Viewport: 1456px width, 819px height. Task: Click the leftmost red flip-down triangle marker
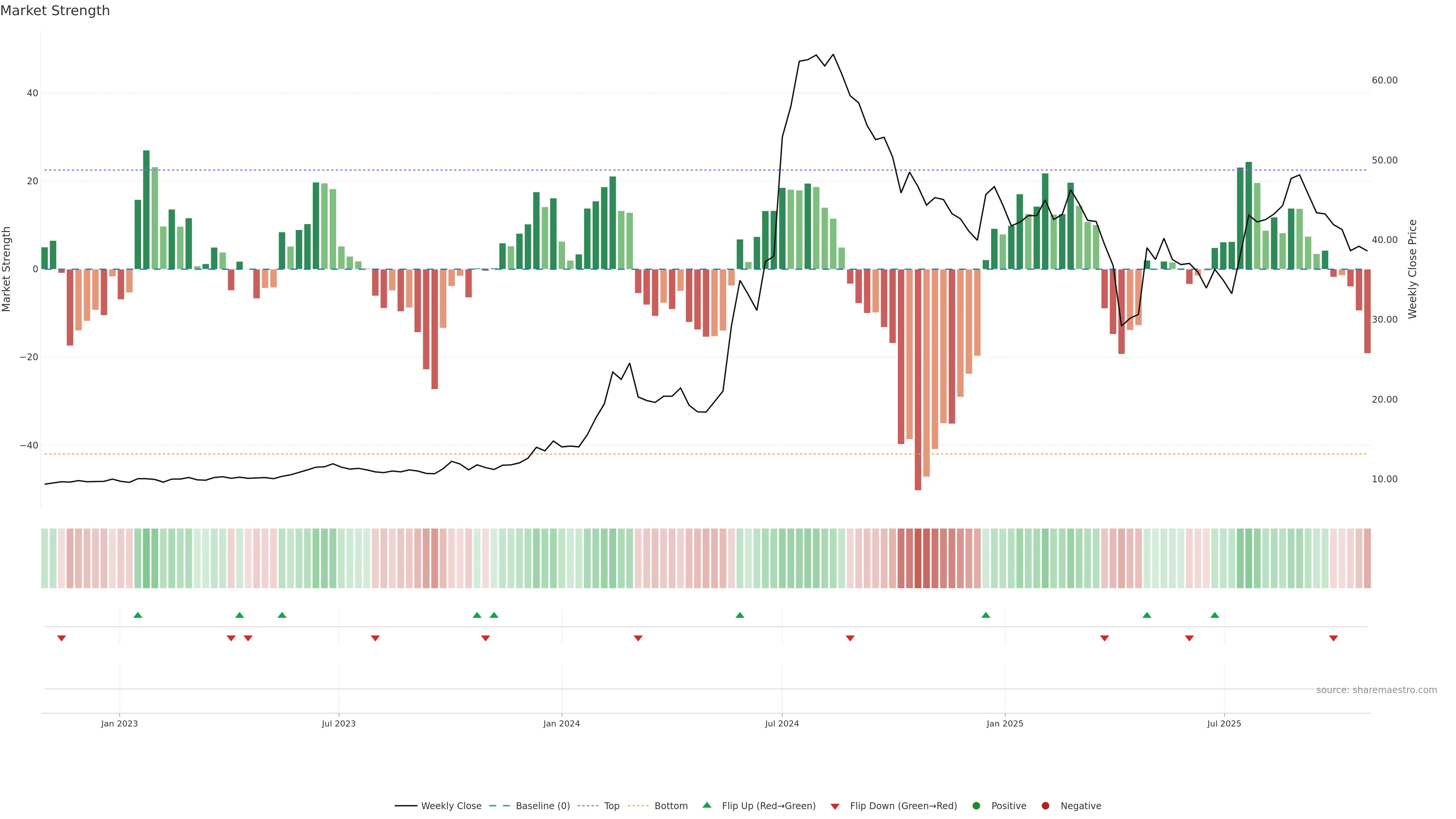(x=61, y=638)
